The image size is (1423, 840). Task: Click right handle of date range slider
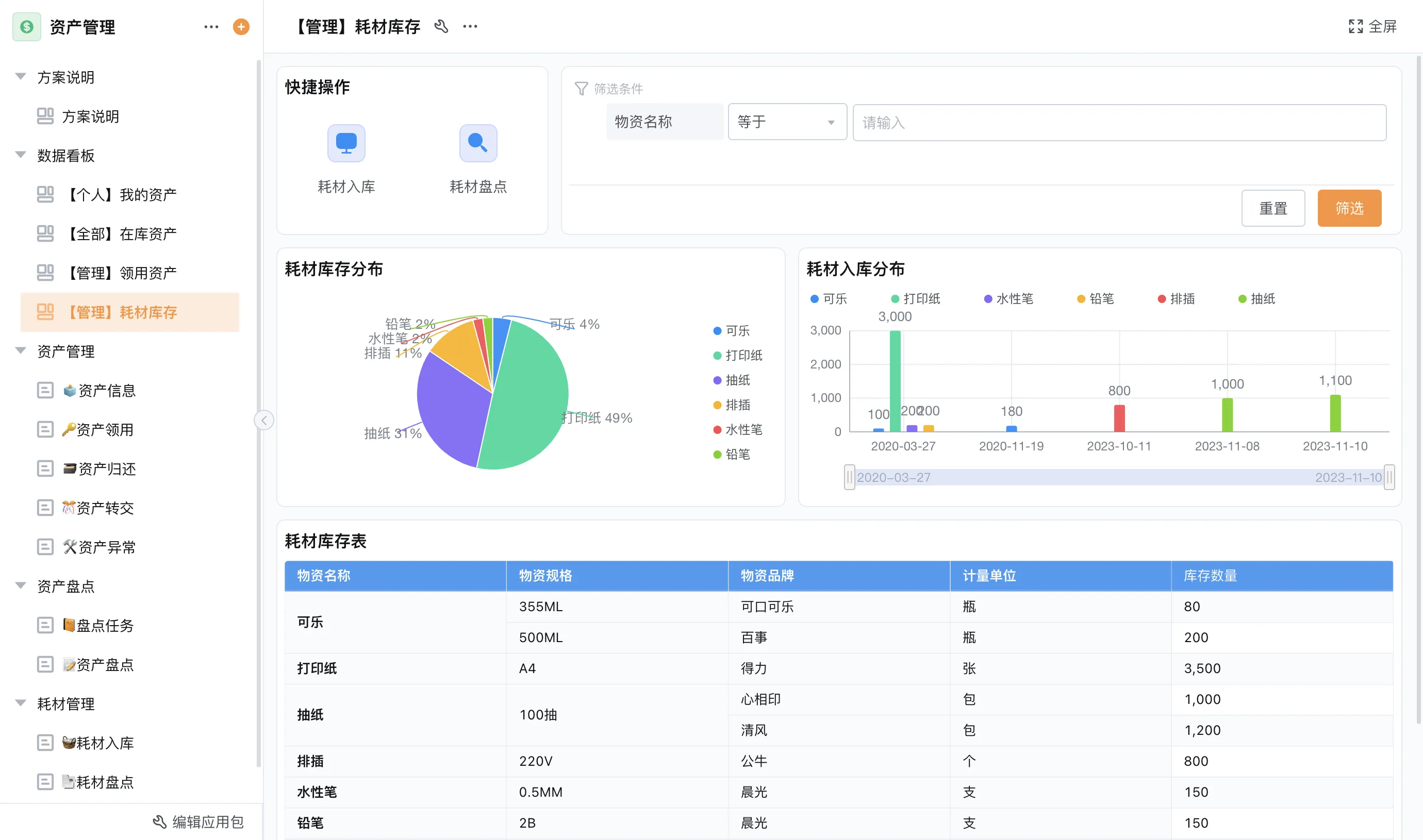pyautogui.click(x=1389, y=477)
